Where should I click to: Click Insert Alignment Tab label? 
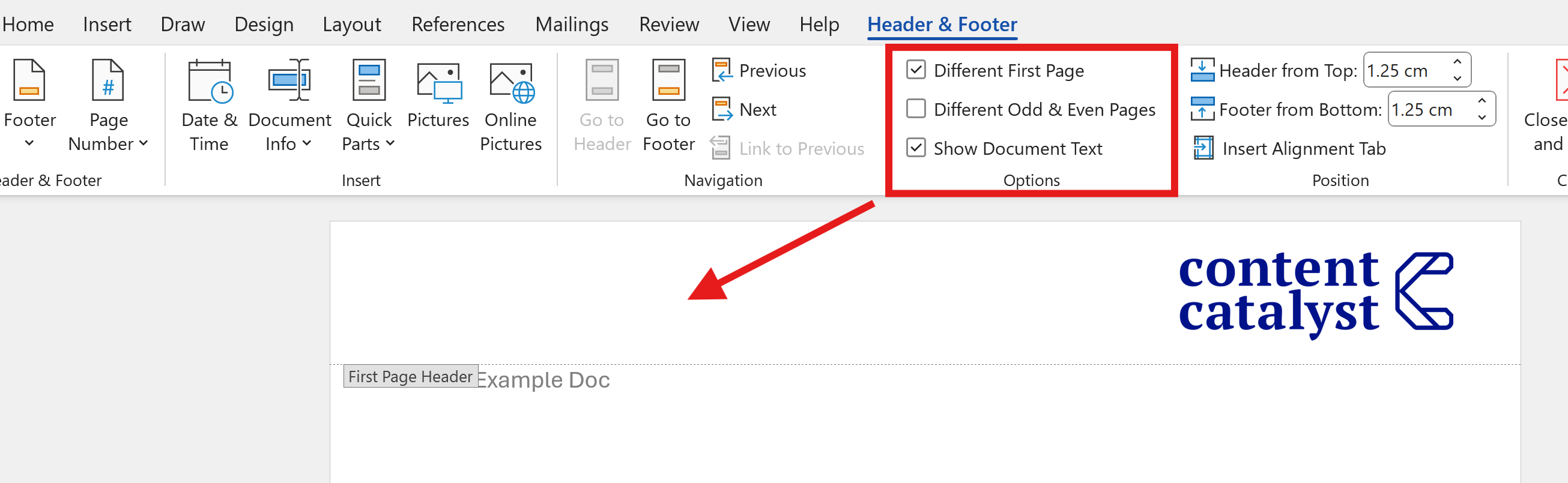tap(1304, 148)
